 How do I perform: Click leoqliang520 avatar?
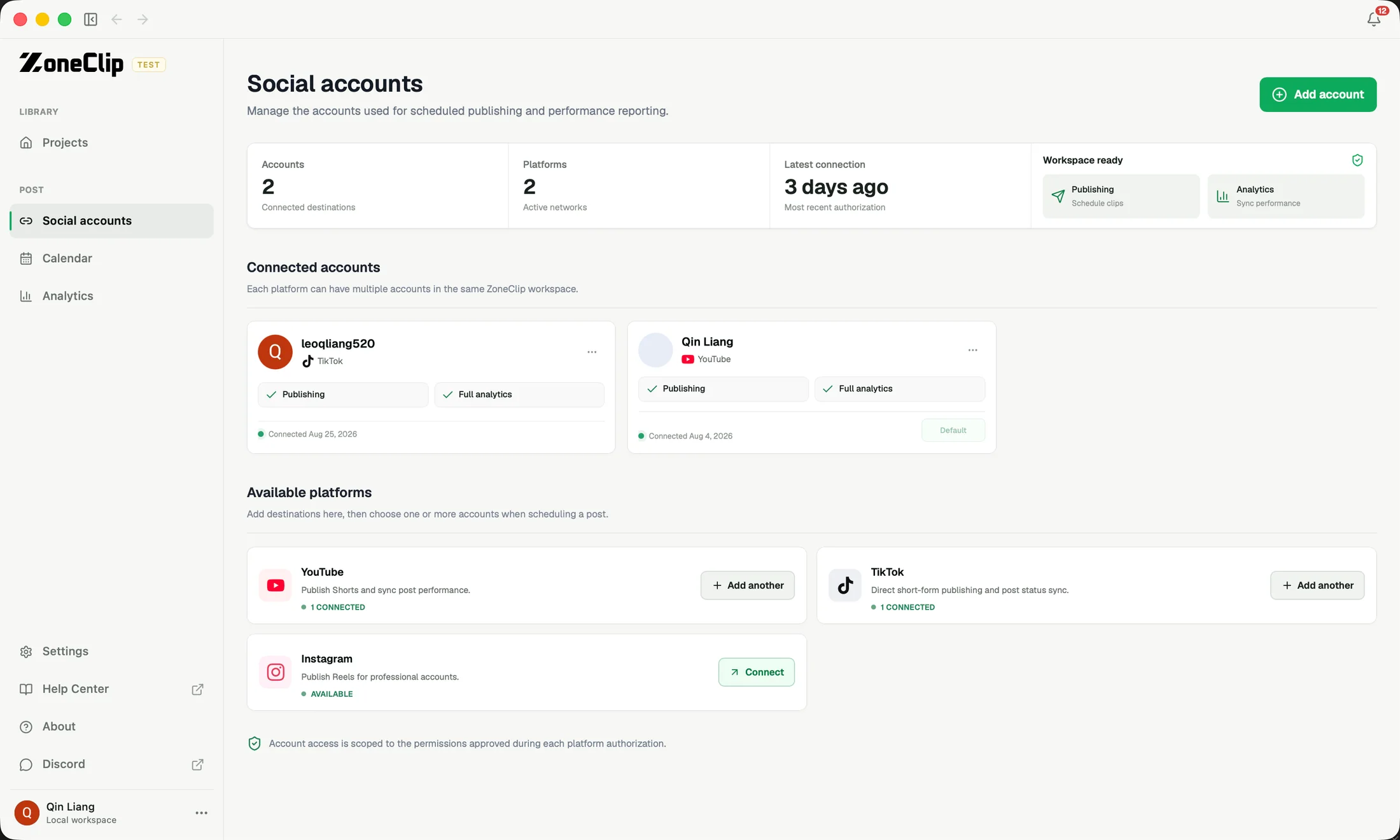pos(275,352)
